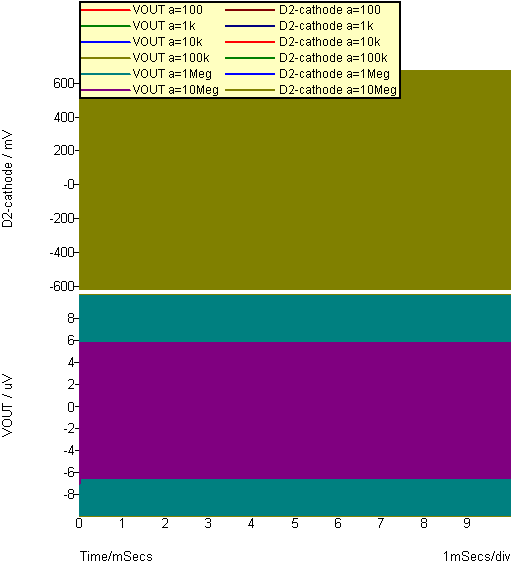Click the 400 tick label on the D2-cathode axis
Viewport: 512px width, 563px height.
tap(64, 117)
